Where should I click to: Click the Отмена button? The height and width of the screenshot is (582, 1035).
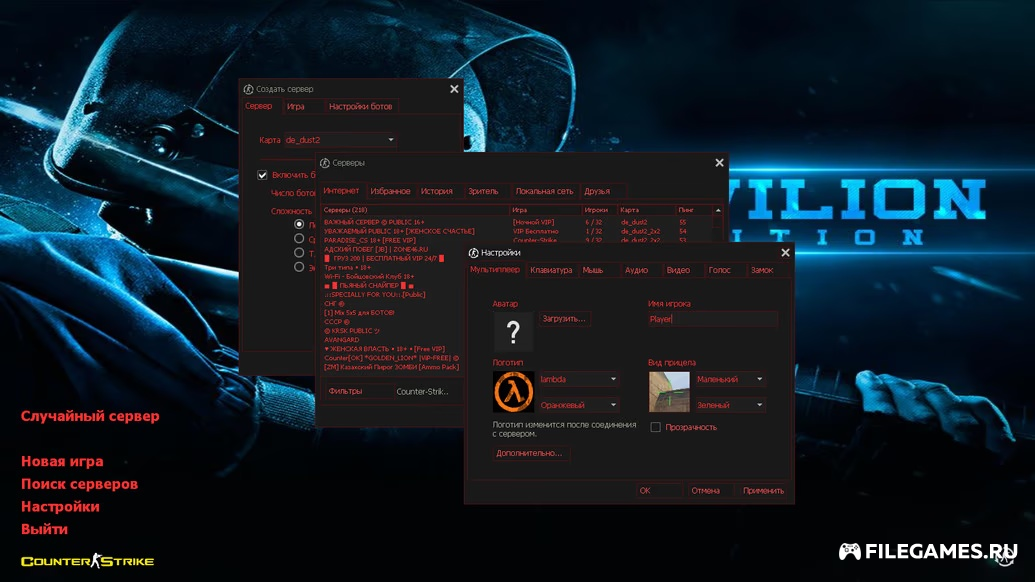710,490
